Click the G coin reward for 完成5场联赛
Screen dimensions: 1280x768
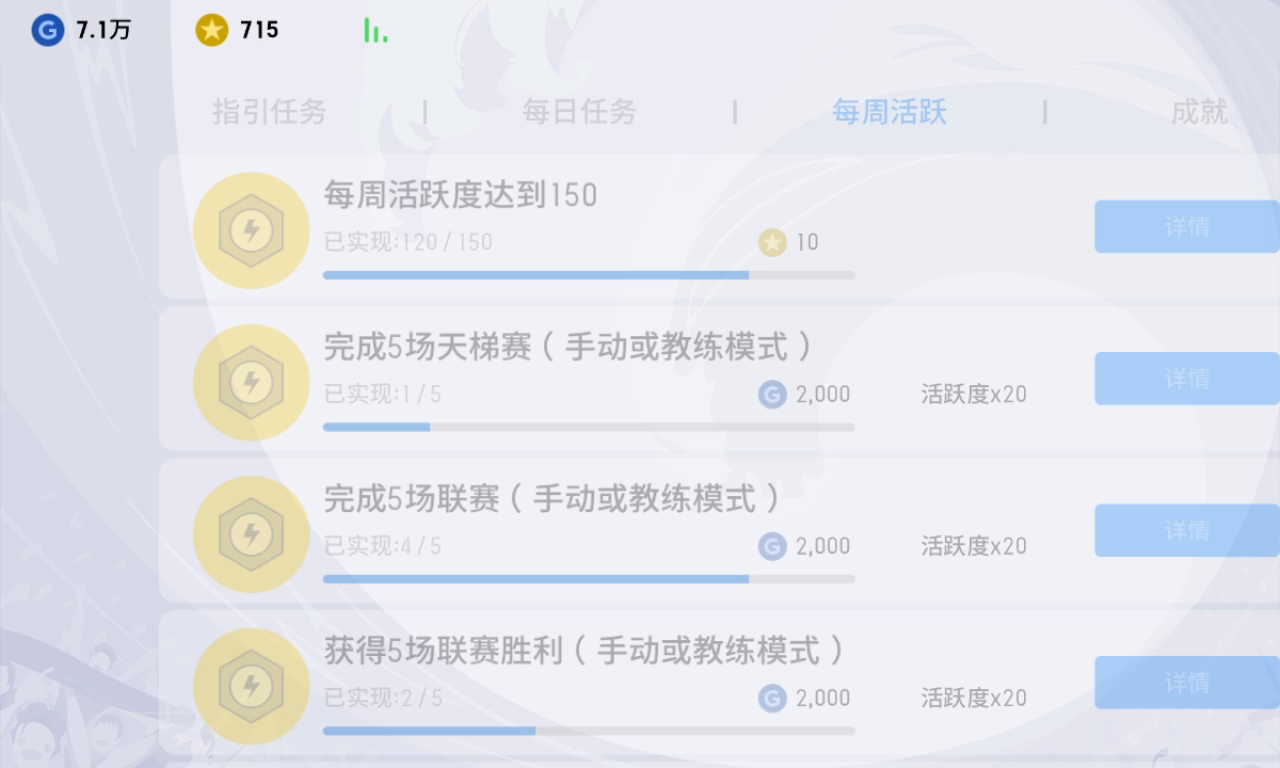point(772,546)
